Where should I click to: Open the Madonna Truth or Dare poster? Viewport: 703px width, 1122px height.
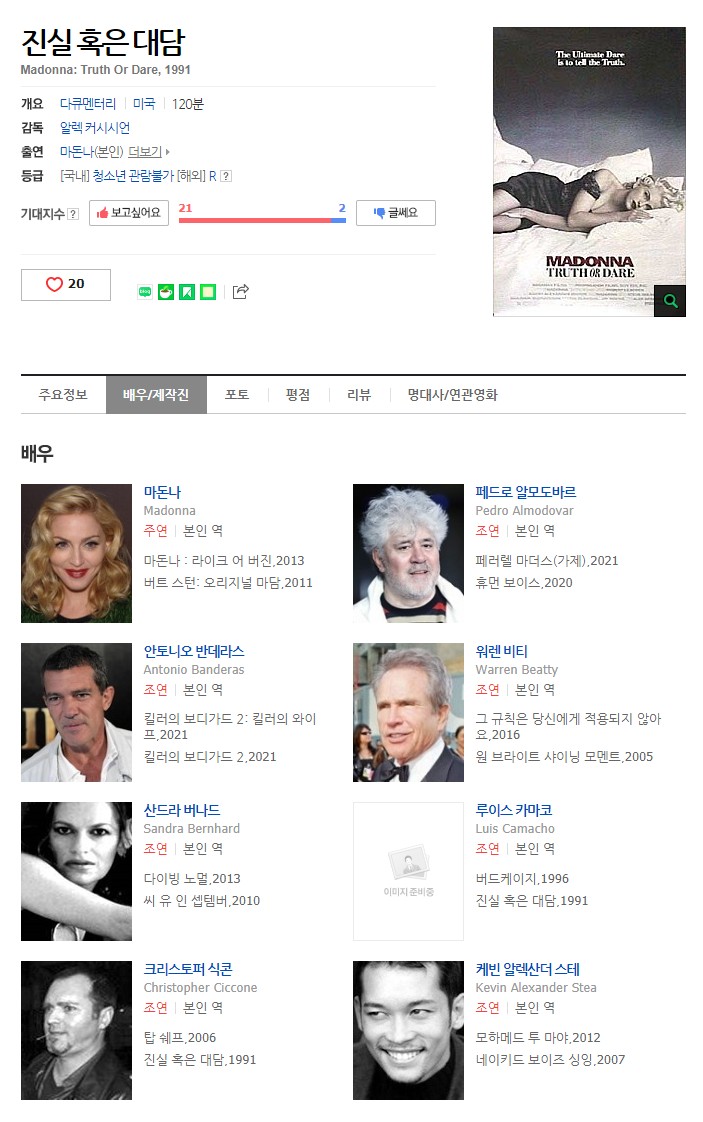pos(589,172)
